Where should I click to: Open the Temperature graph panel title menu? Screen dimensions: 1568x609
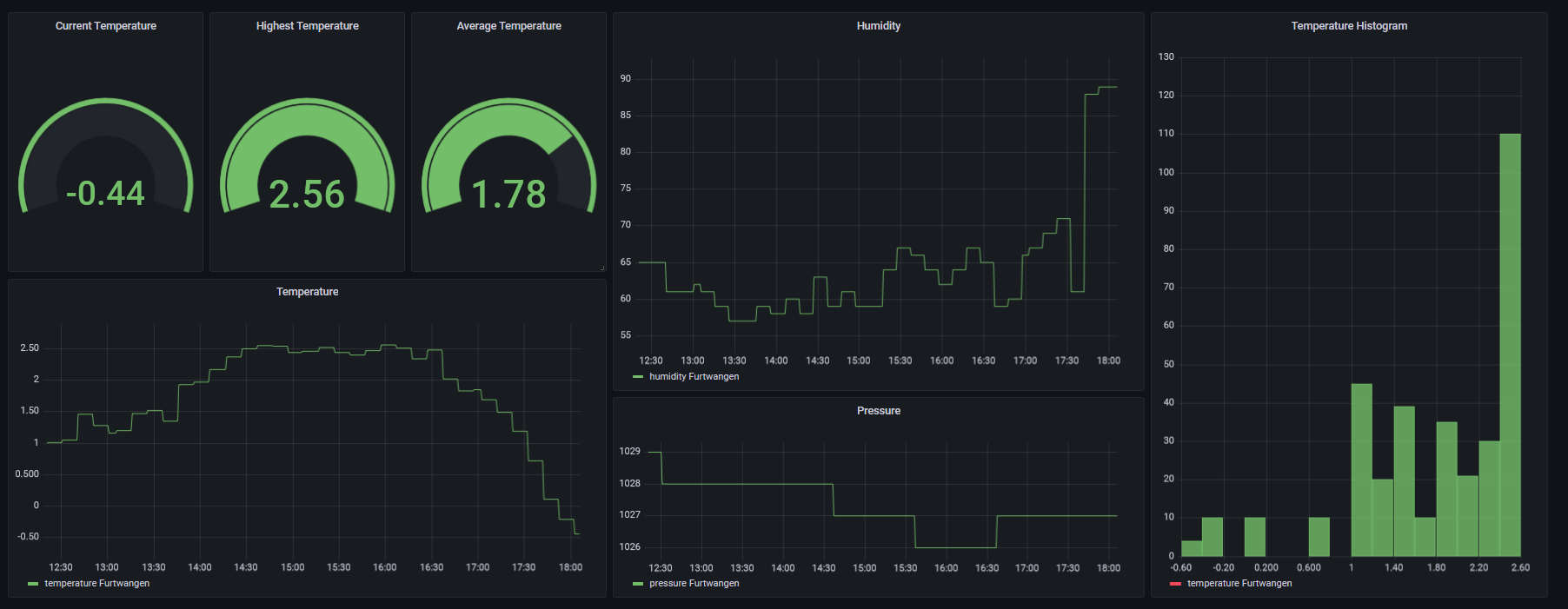point(308,292)
